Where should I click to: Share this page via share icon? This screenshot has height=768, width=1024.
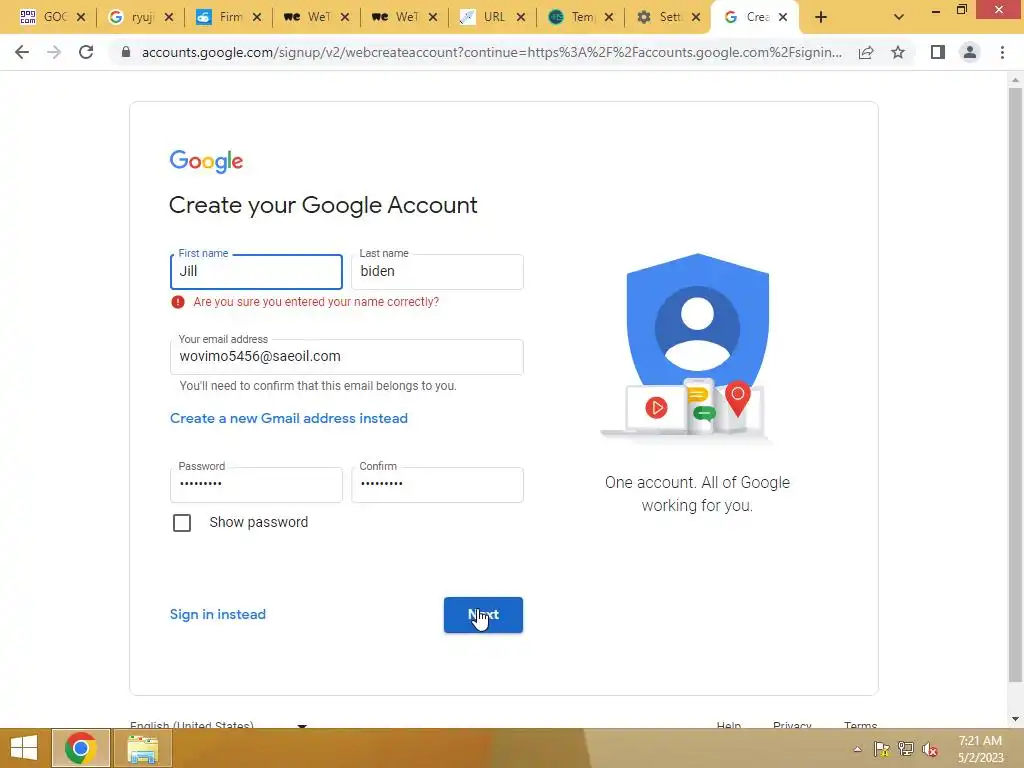[x=866, y=52]
